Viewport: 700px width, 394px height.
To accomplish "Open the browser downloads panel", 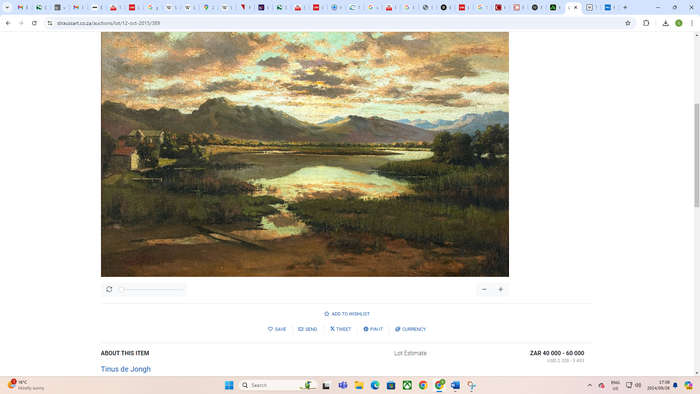I will [x=665, y=23].
